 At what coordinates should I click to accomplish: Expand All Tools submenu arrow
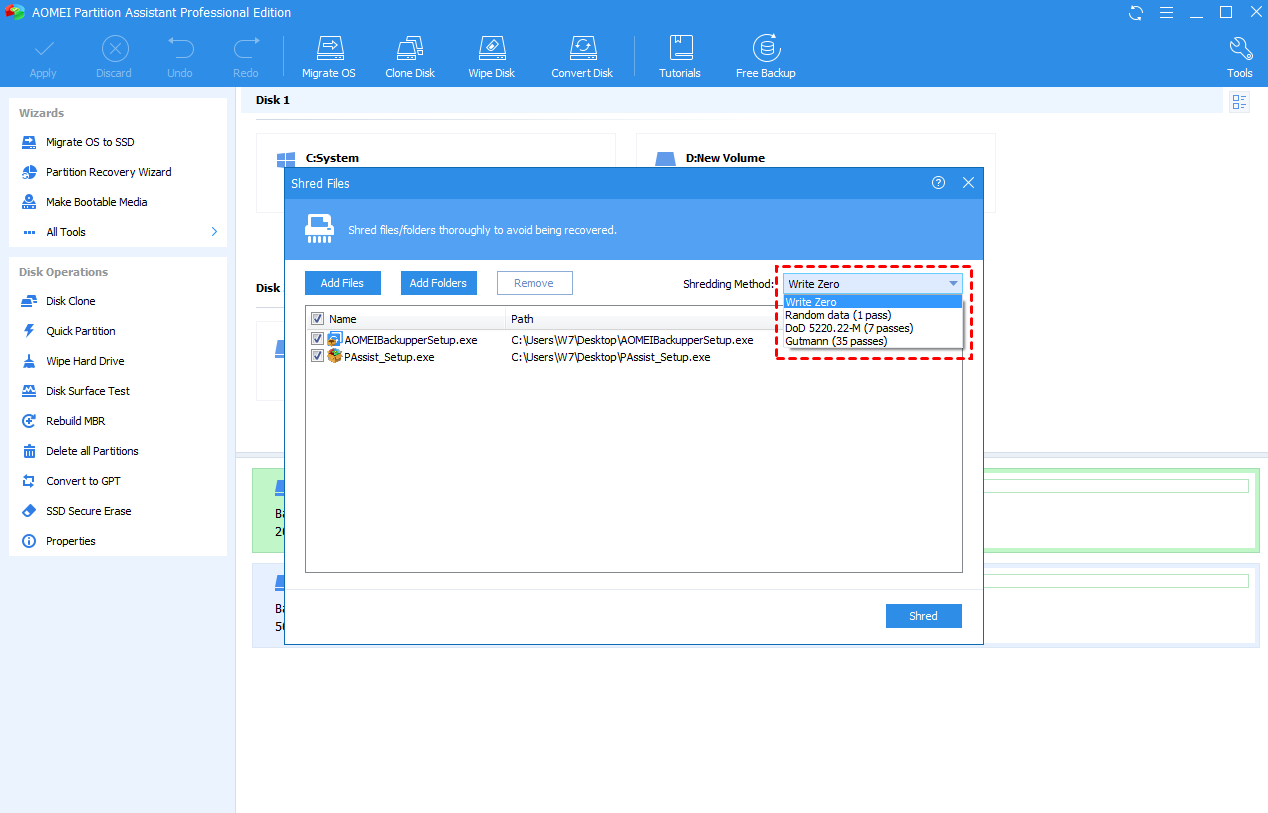[214, 232]
